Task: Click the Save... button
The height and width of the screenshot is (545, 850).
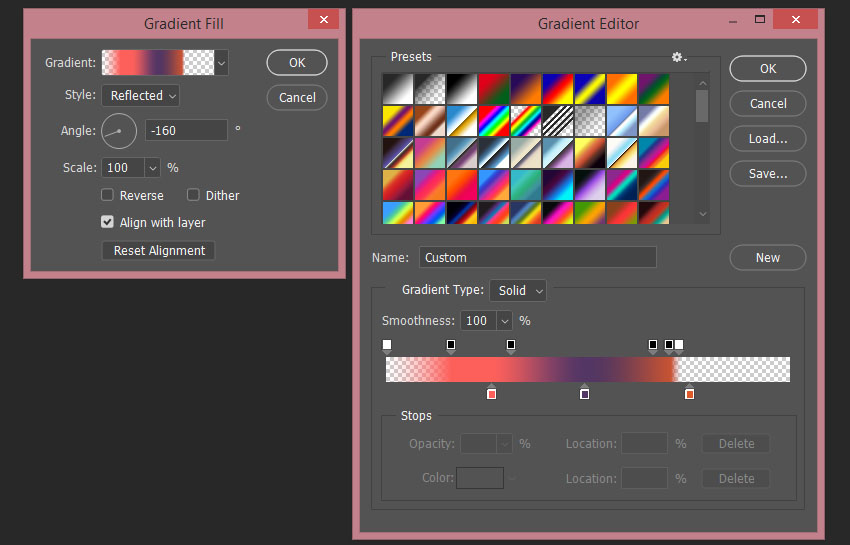Action: click(x=768, y=174)
